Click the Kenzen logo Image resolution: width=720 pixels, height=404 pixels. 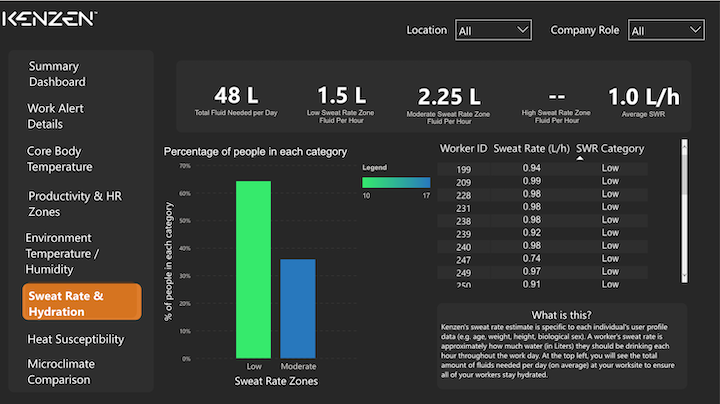tap(56, 18)
